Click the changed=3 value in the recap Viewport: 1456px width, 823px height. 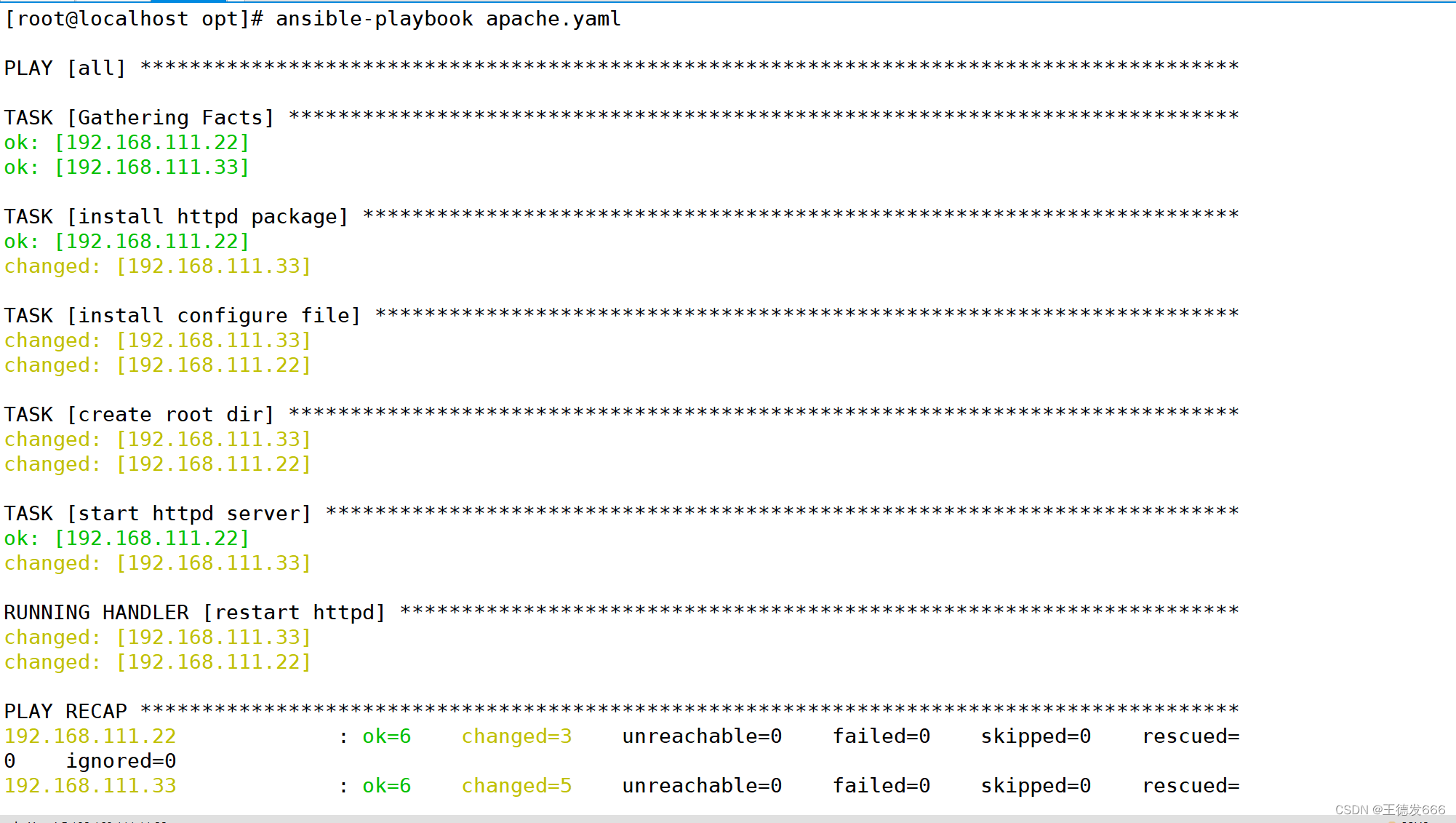click(x=516, y=736)
